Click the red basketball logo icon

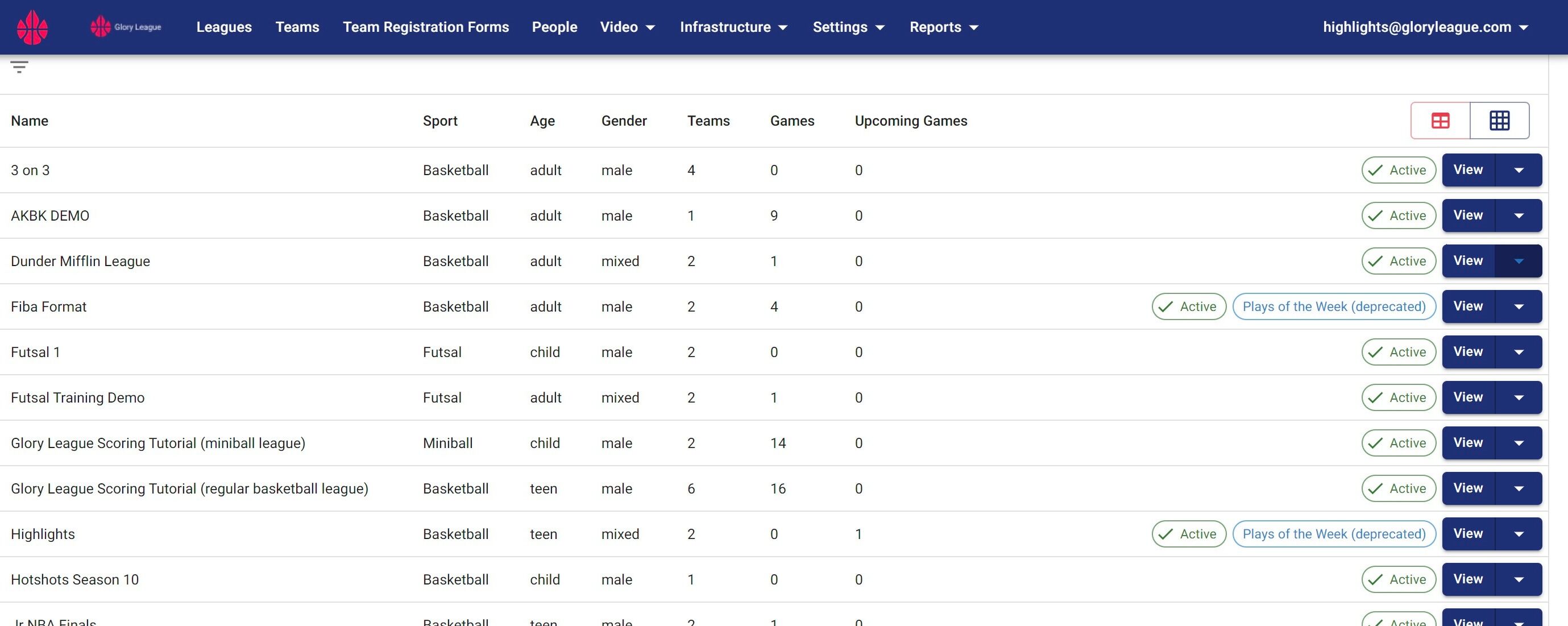tap(32, 27)
